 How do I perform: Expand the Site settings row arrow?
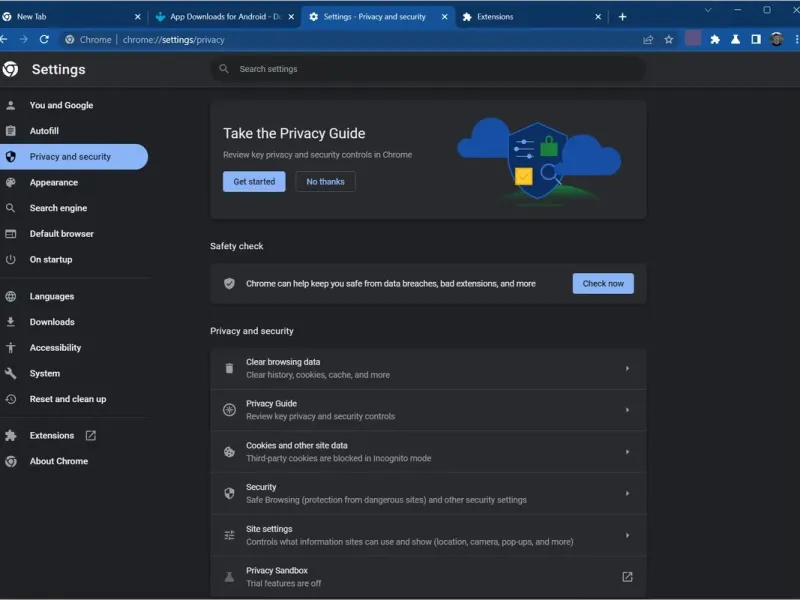click(627, 535)
